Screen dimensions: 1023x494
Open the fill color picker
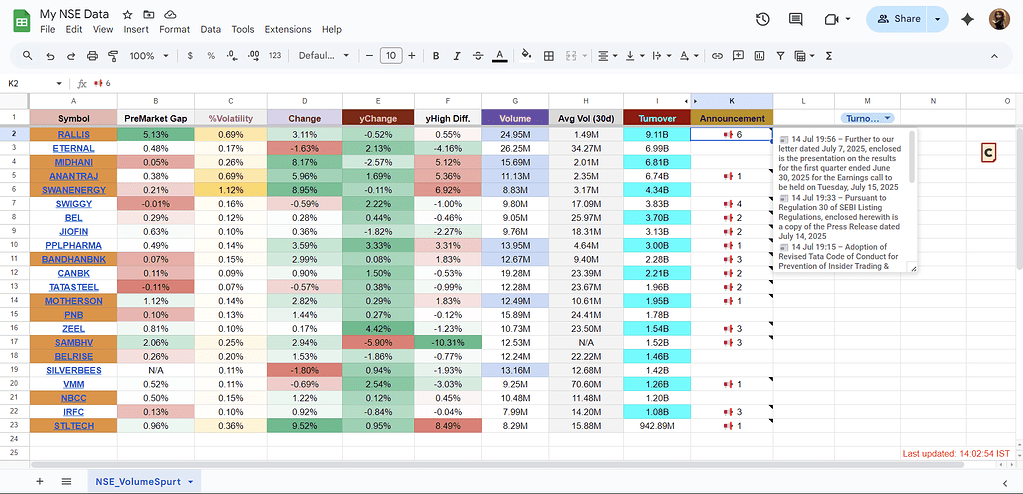click(525, 56)
